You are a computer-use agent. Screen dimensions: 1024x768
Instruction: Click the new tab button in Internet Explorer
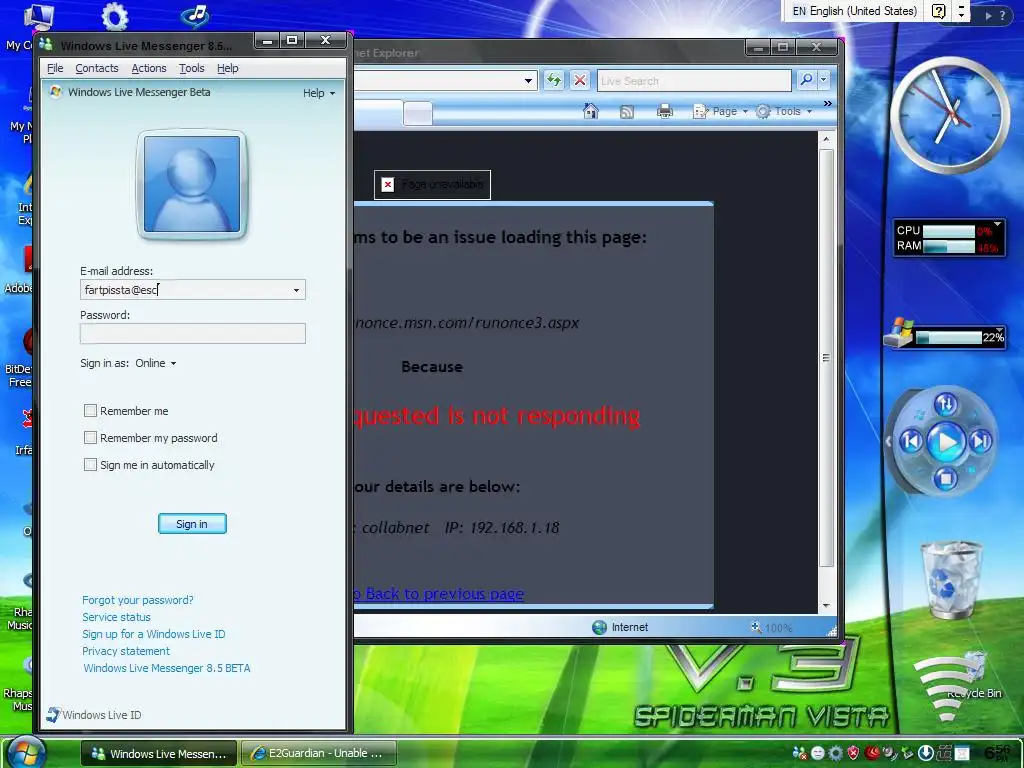coord(418,114)
